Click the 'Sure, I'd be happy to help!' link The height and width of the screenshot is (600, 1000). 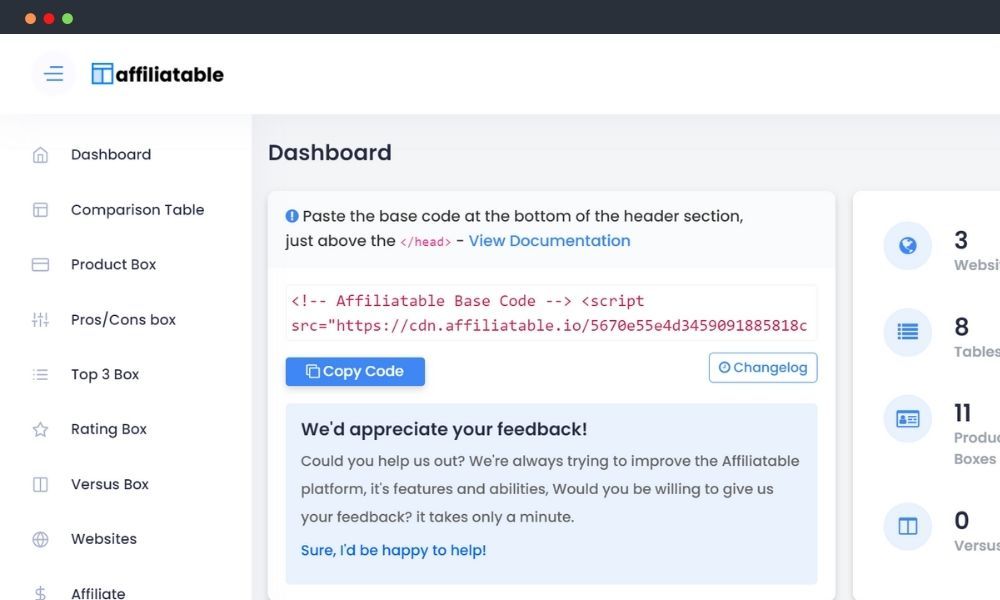tap(393, 550)
